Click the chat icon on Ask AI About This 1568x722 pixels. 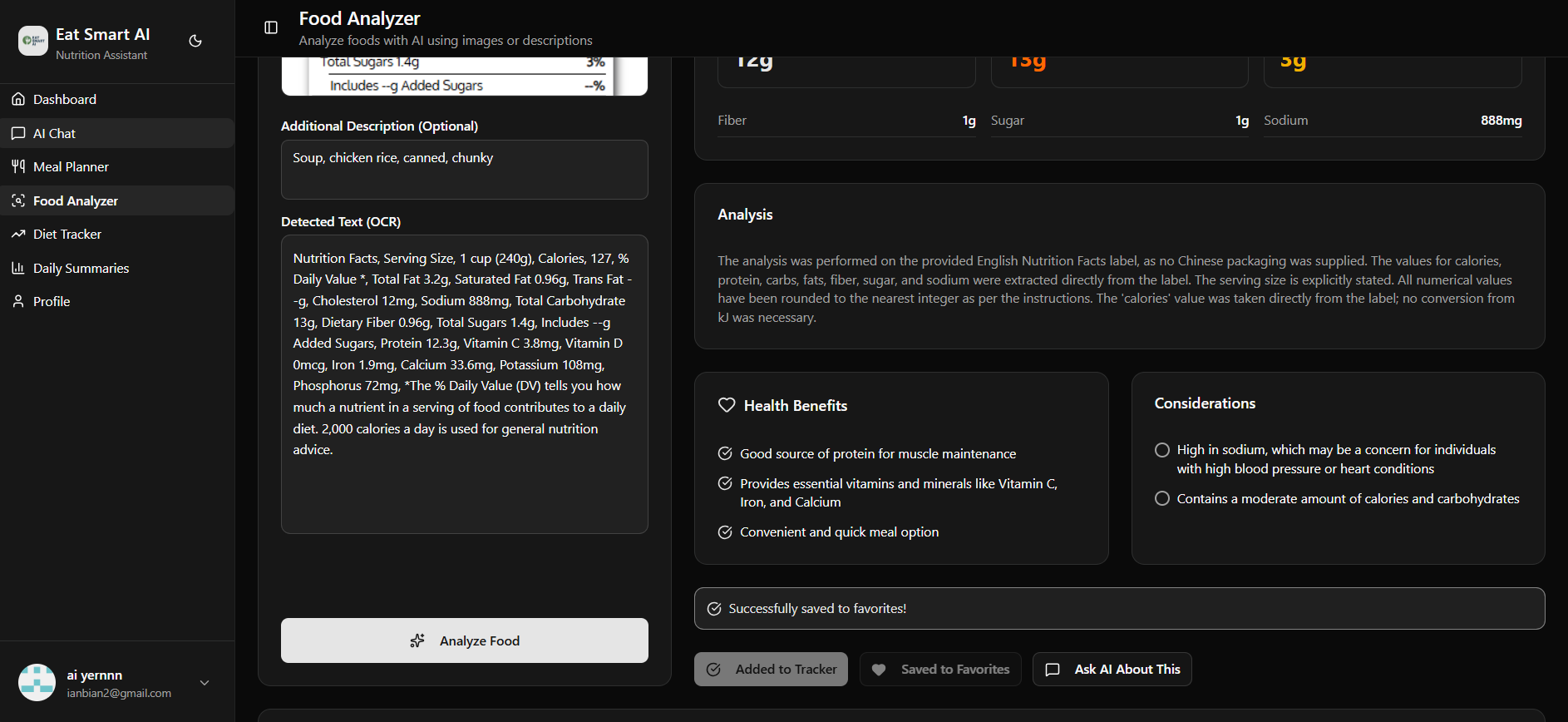(1053, 670)
